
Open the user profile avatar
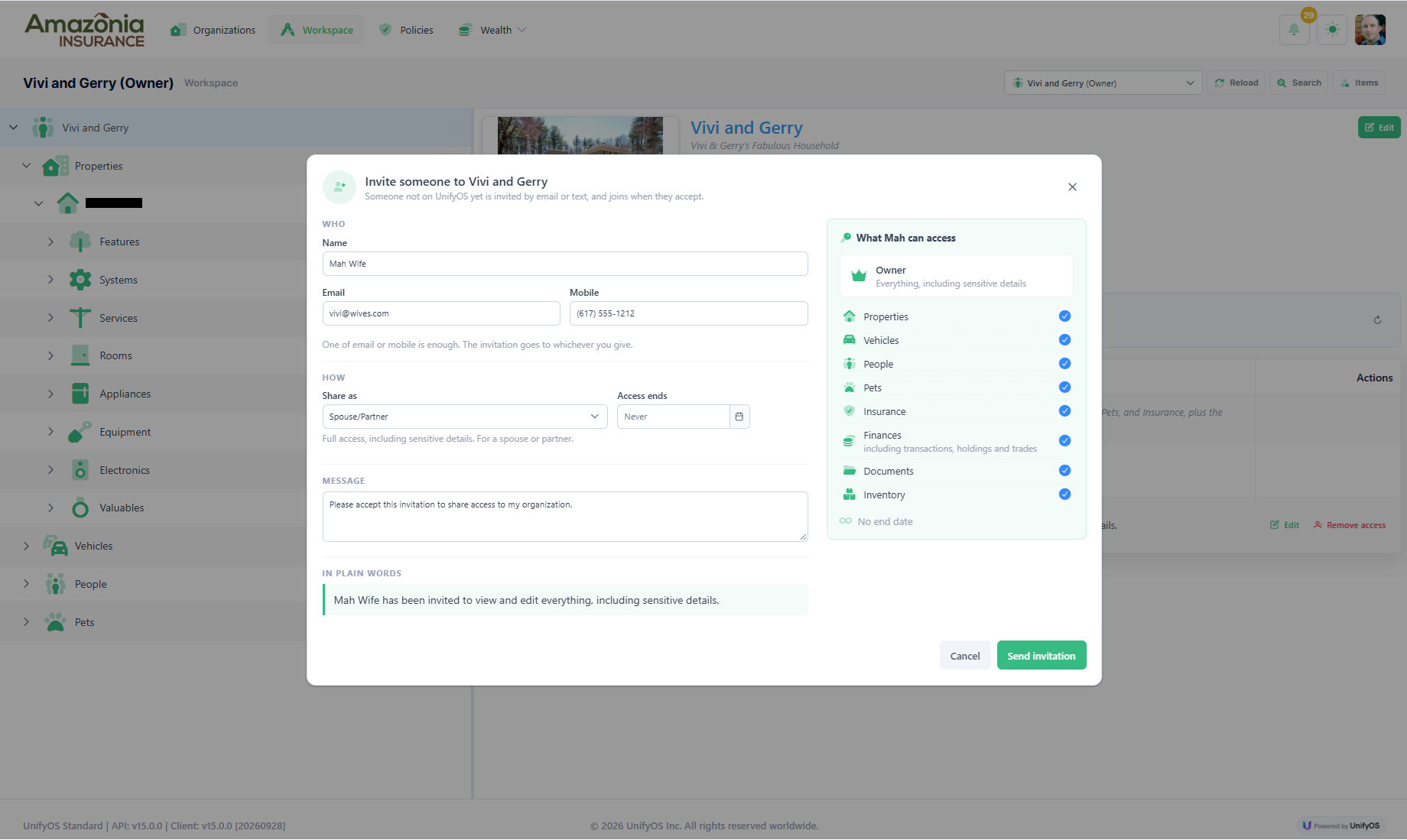coord(1370,30)
